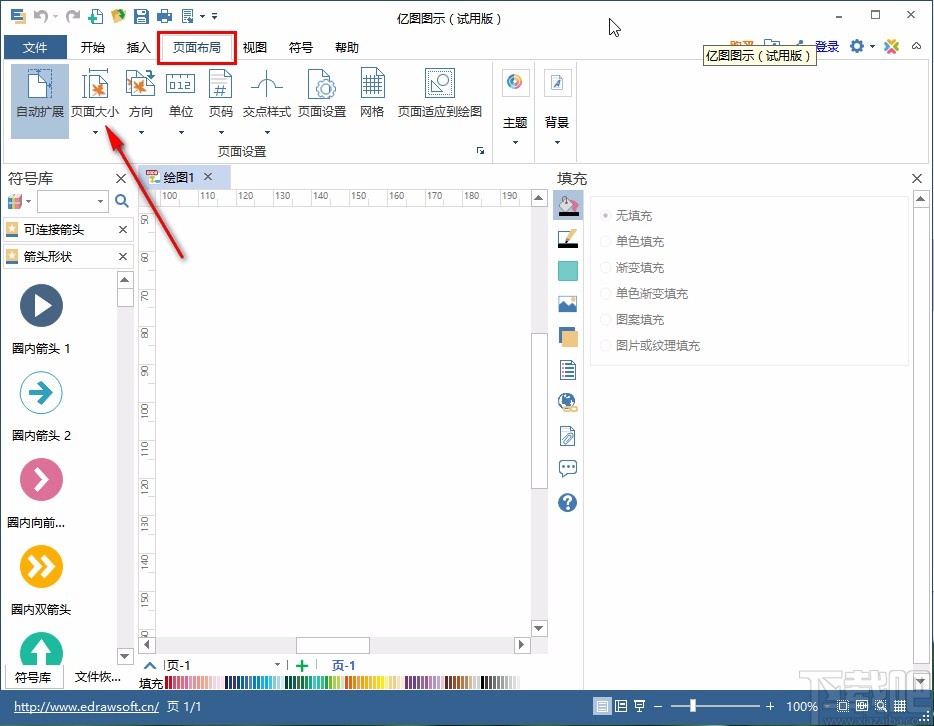Click the export document icon in the title bar
This screenshot has width=934, height=726.
pos(188,16)
